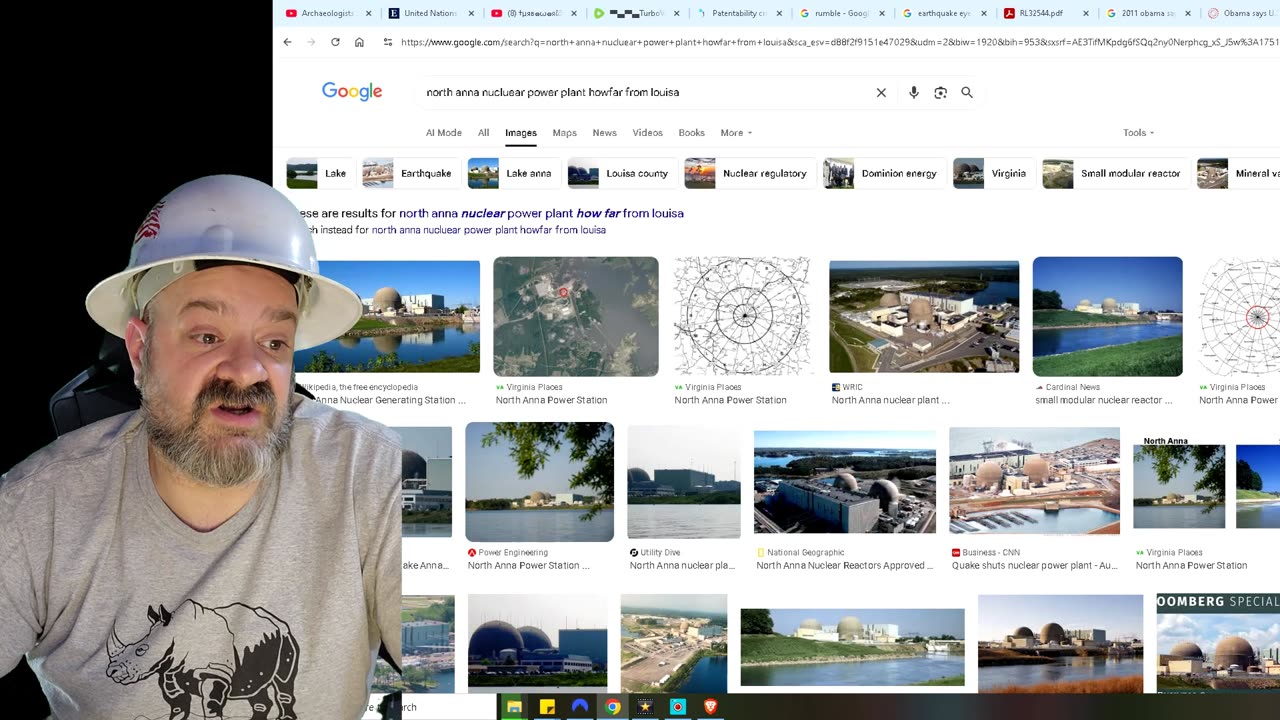Screen dimensions: 1280x720
Task: Filter images by Nuclear regulatory chip
Action: 748,173
